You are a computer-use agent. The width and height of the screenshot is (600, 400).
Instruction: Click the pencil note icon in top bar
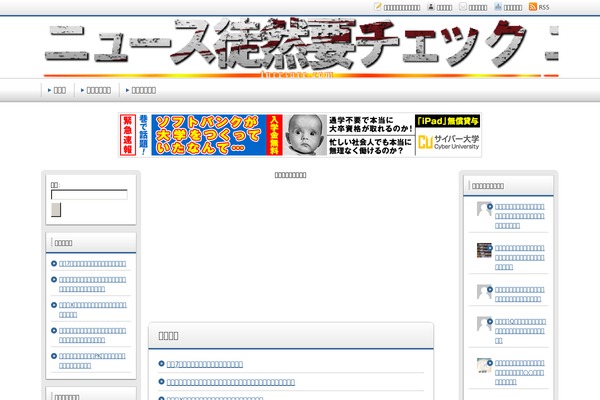[x=378, y=7]
